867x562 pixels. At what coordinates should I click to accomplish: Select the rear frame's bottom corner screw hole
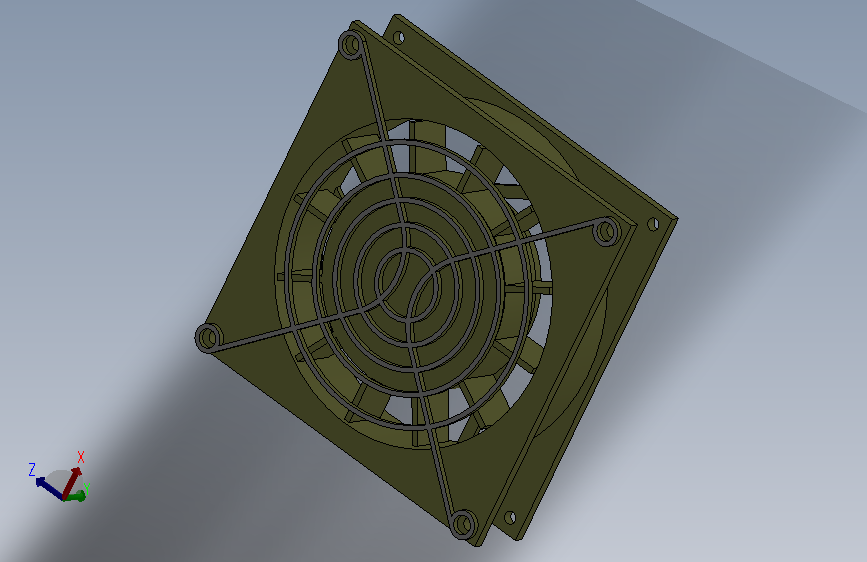(x=510, y=518)
